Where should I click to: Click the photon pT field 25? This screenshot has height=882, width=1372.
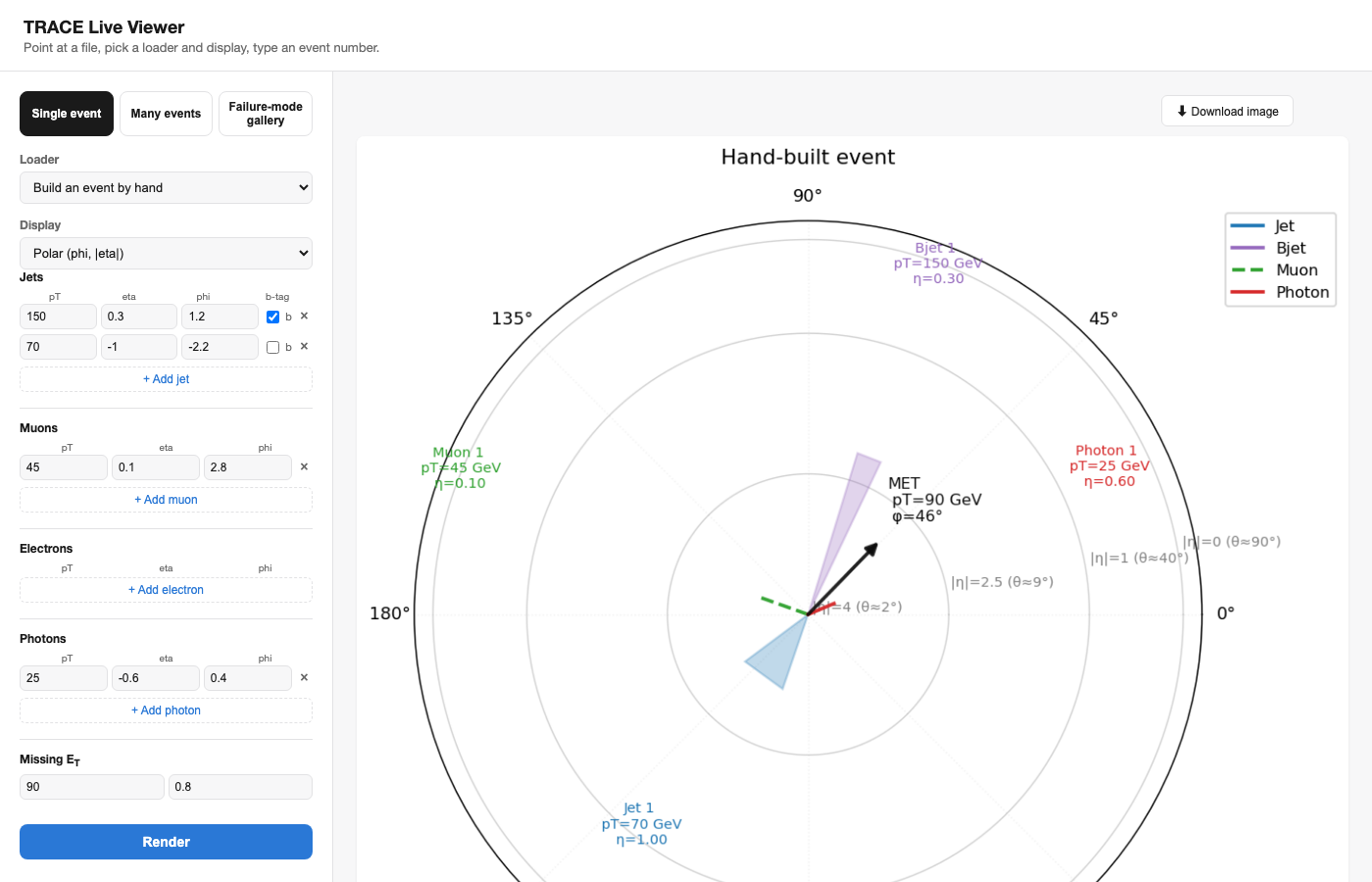point(64,678)
